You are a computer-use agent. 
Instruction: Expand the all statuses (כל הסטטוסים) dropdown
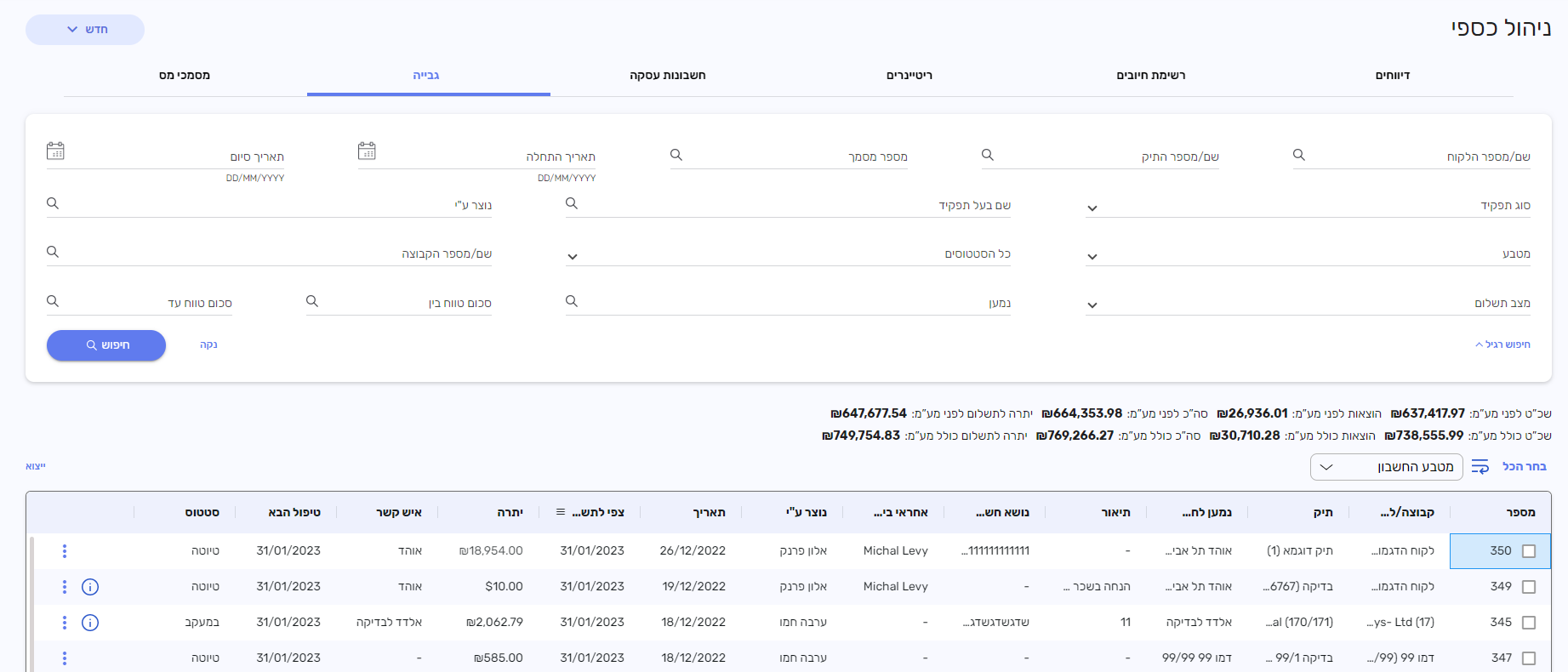pos(573,257)
